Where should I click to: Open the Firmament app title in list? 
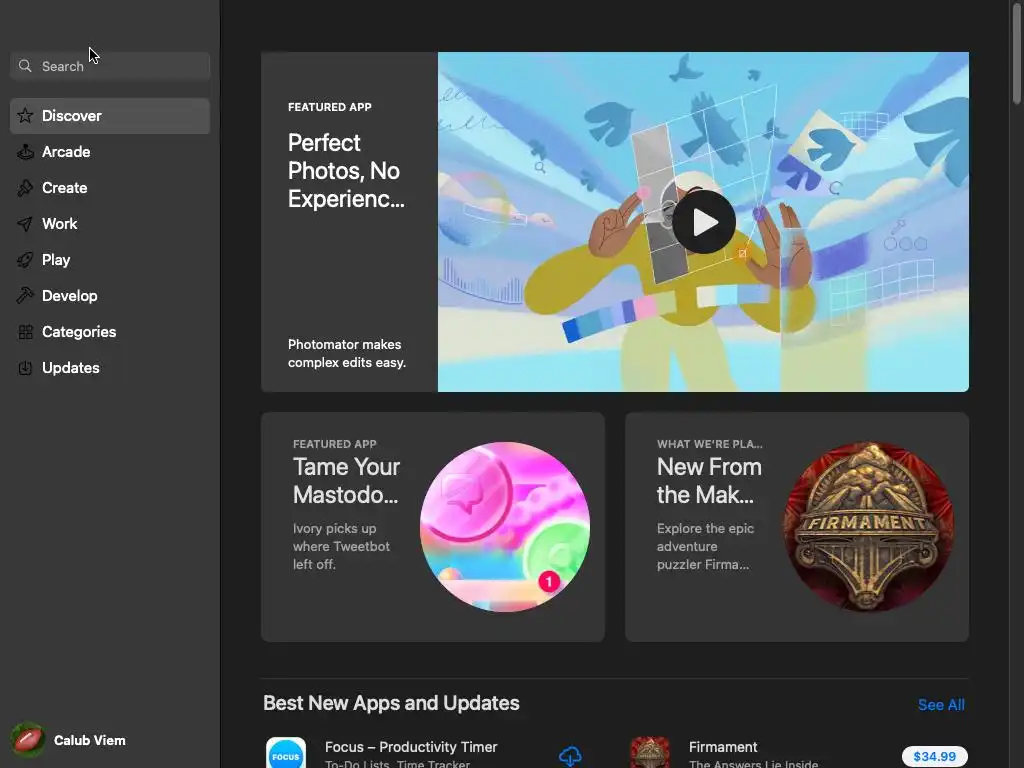[x=723, y=747]
